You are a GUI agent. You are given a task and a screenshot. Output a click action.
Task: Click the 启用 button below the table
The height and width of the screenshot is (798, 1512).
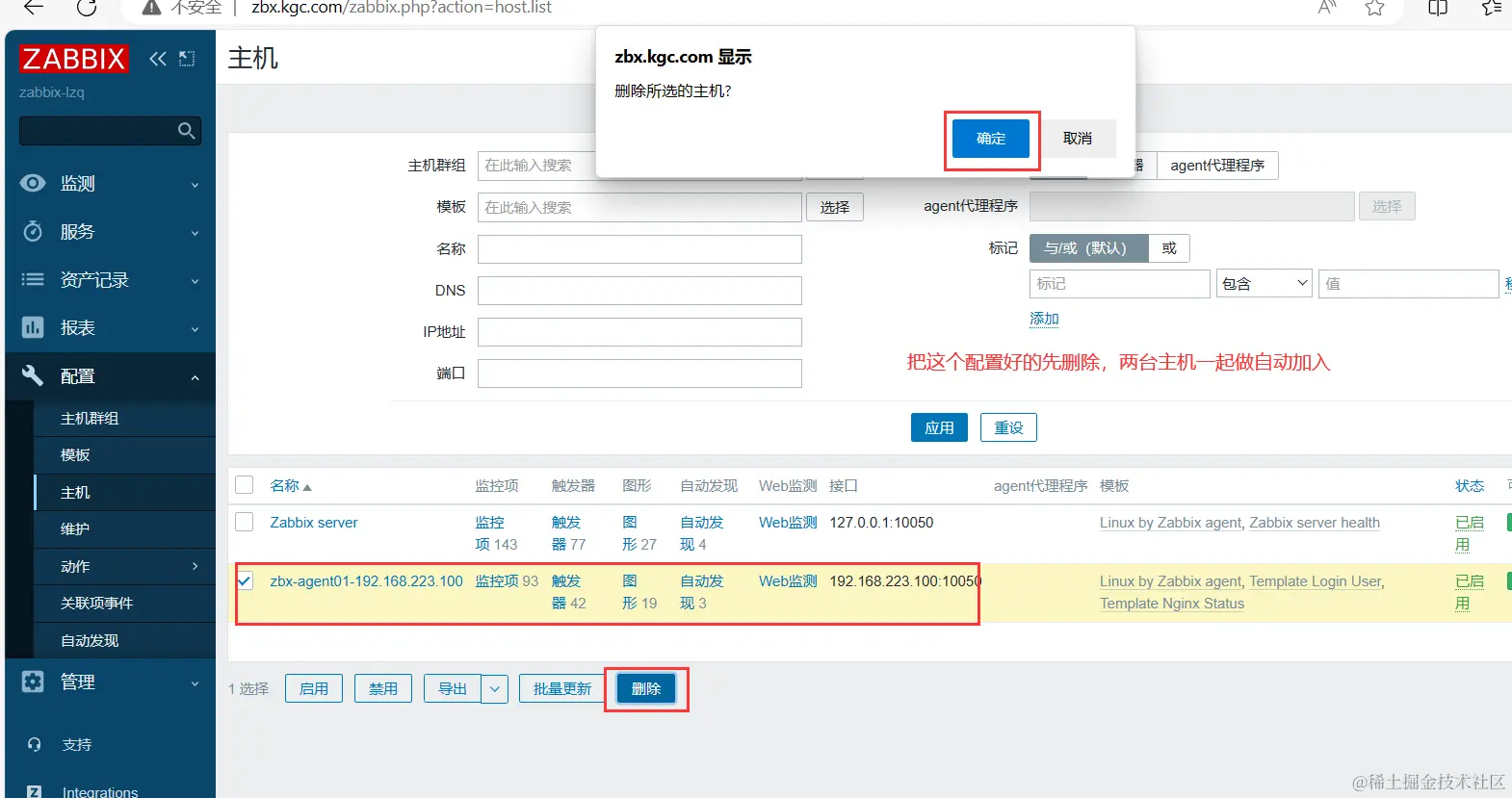[x=314, y=689]
